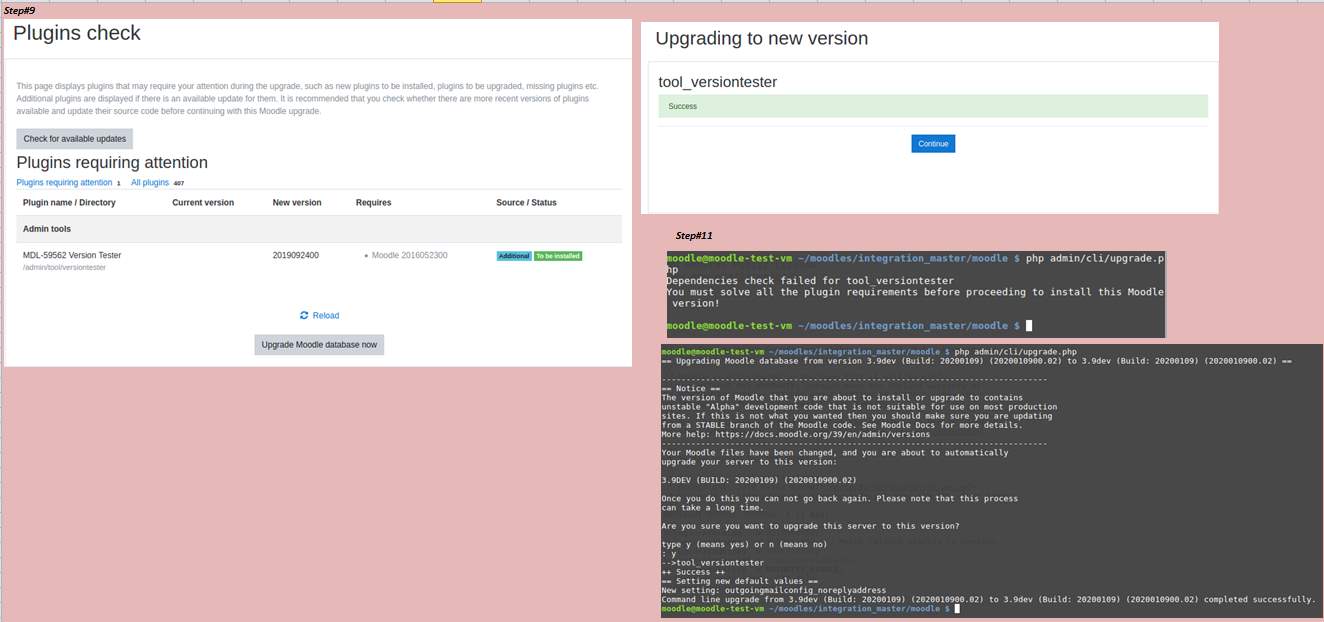Click the new version value 2019092400

(296, 255)
